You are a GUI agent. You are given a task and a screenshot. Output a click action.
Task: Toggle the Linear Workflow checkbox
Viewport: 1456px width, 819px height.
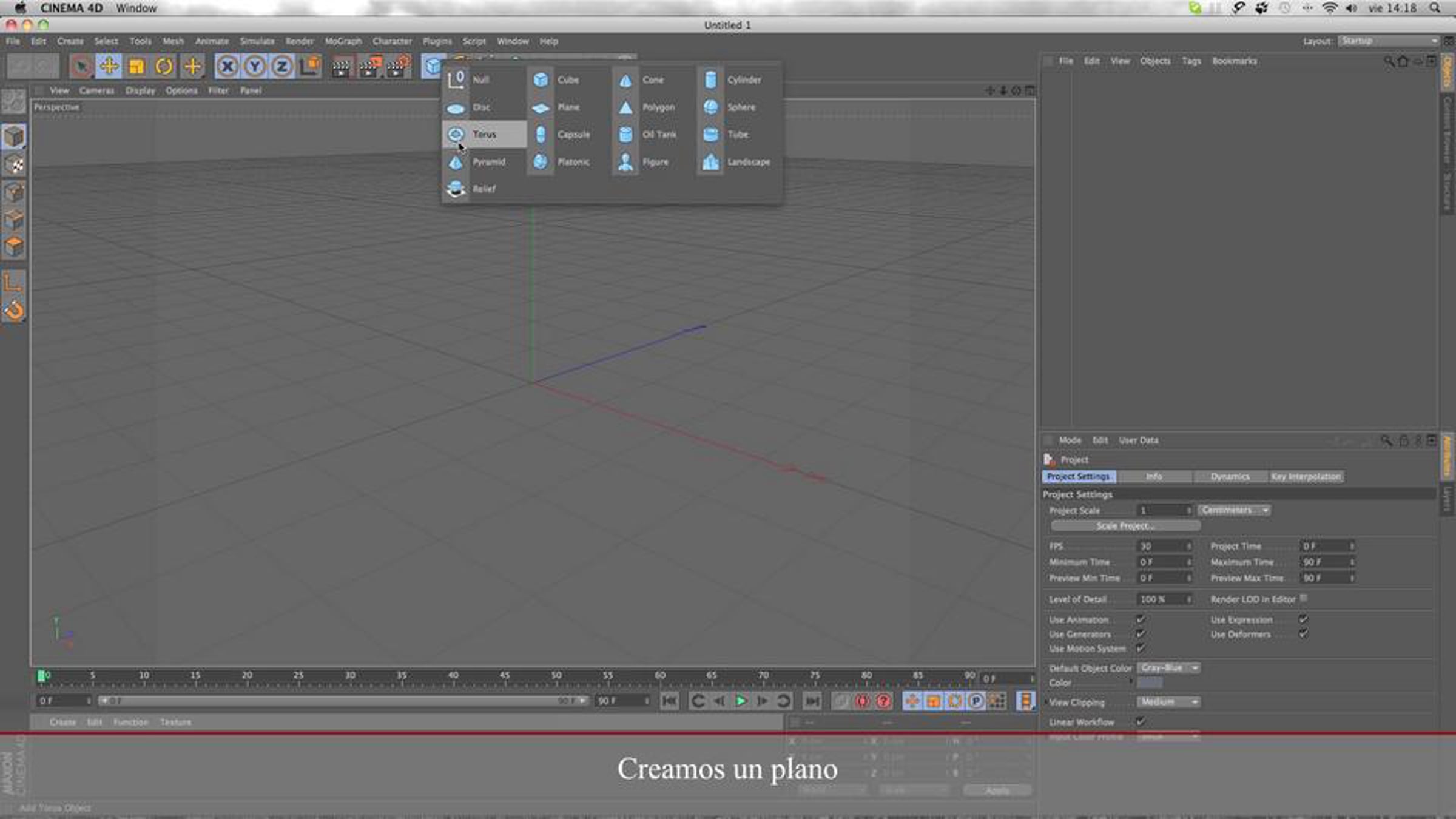pos(1141,721)
